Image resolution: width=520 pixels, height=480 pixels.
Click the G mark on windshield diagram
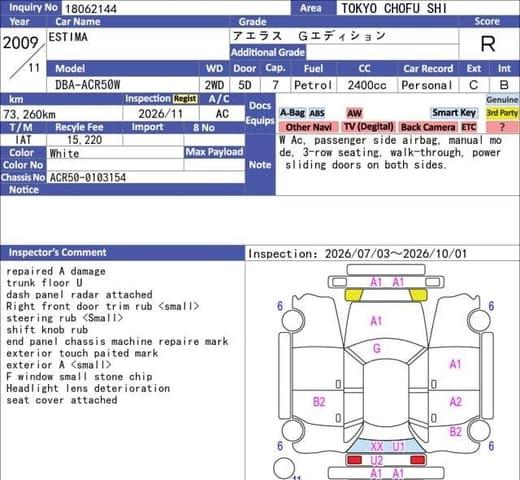[377, 349]
